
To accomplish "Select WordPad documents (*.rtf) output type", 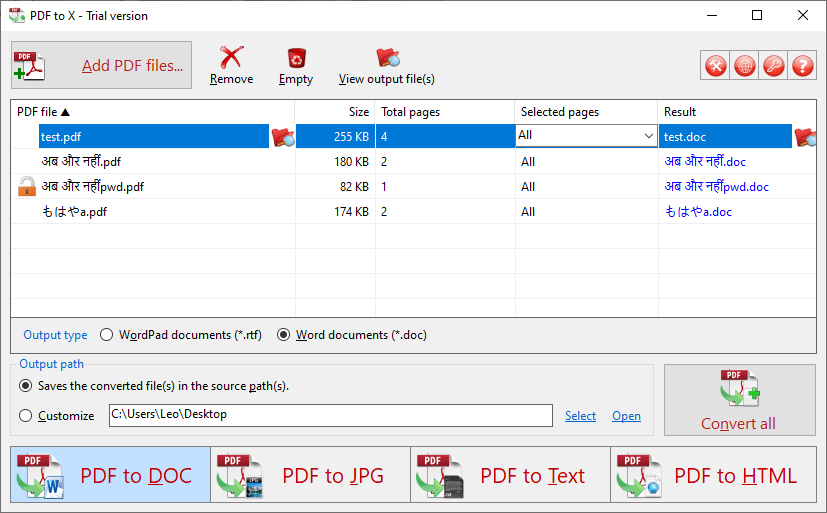I will pyautogui.click(x=107, y=335).
